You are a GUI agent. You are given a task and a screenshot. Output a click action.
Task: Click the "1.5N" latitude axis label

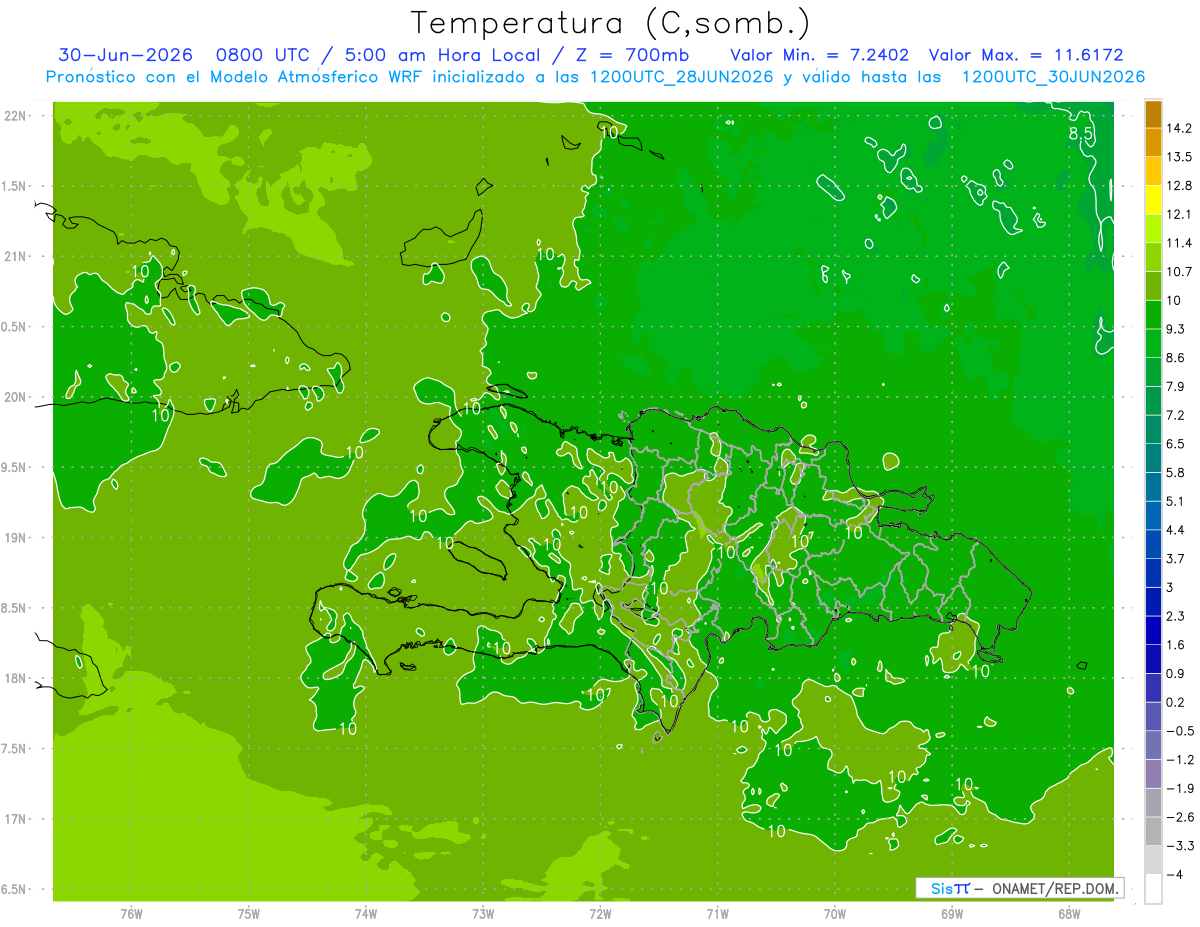pos(15,186)
